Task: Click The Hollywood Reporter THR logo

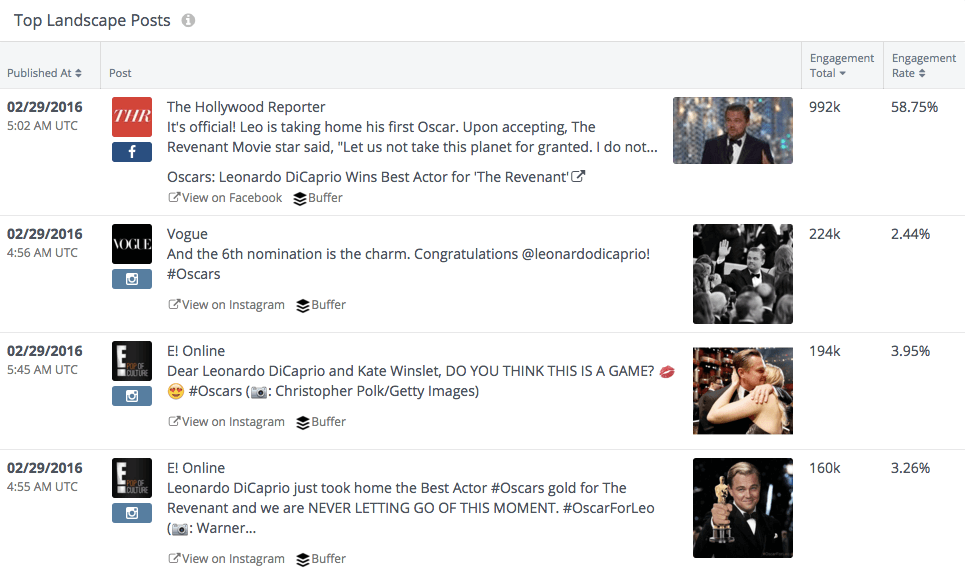Action: point(132,117)
